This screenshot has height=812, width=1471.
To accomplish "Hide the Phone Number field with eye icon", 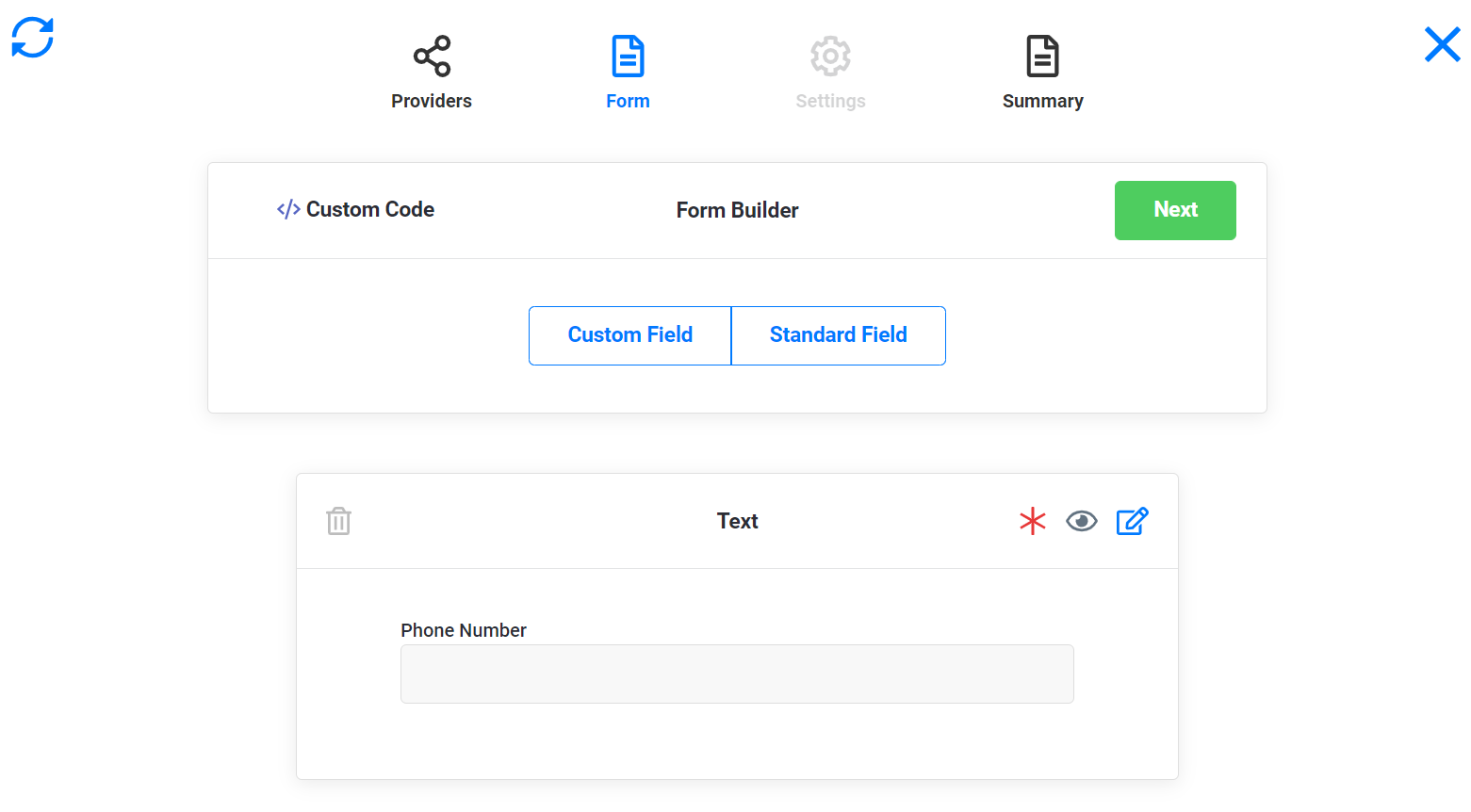I will (1082, 520).
